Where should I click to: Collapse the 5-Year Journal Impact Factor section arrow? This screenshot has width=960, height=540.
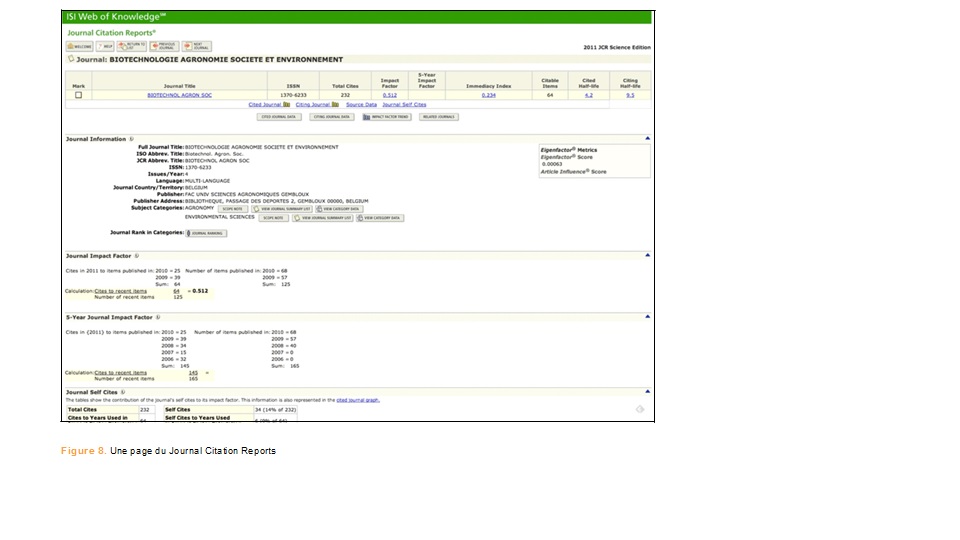click(x=647, y=317)
